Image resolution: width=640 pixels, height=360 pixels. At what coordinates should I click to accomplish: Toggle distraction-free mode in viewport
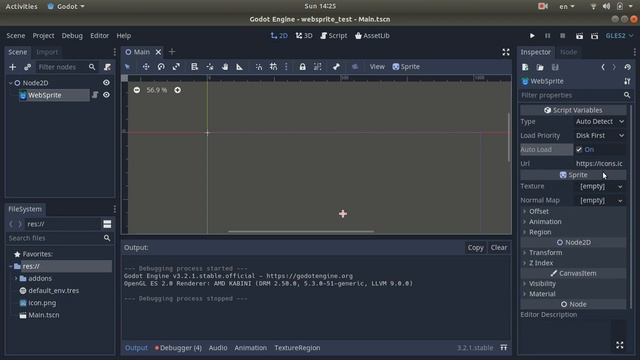point(506,52)
